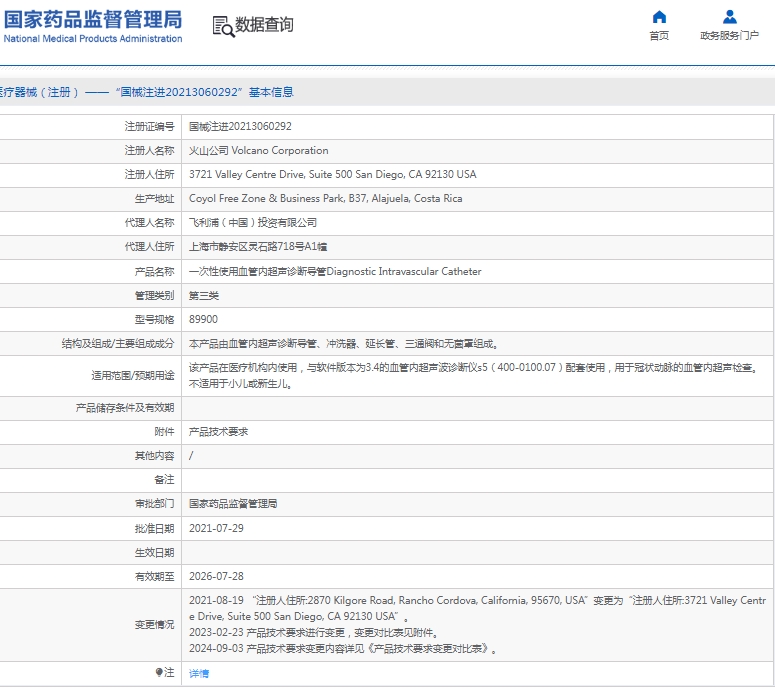
Task: Click the 国家药品监督管理局 logo
Action: click(93, 26)
